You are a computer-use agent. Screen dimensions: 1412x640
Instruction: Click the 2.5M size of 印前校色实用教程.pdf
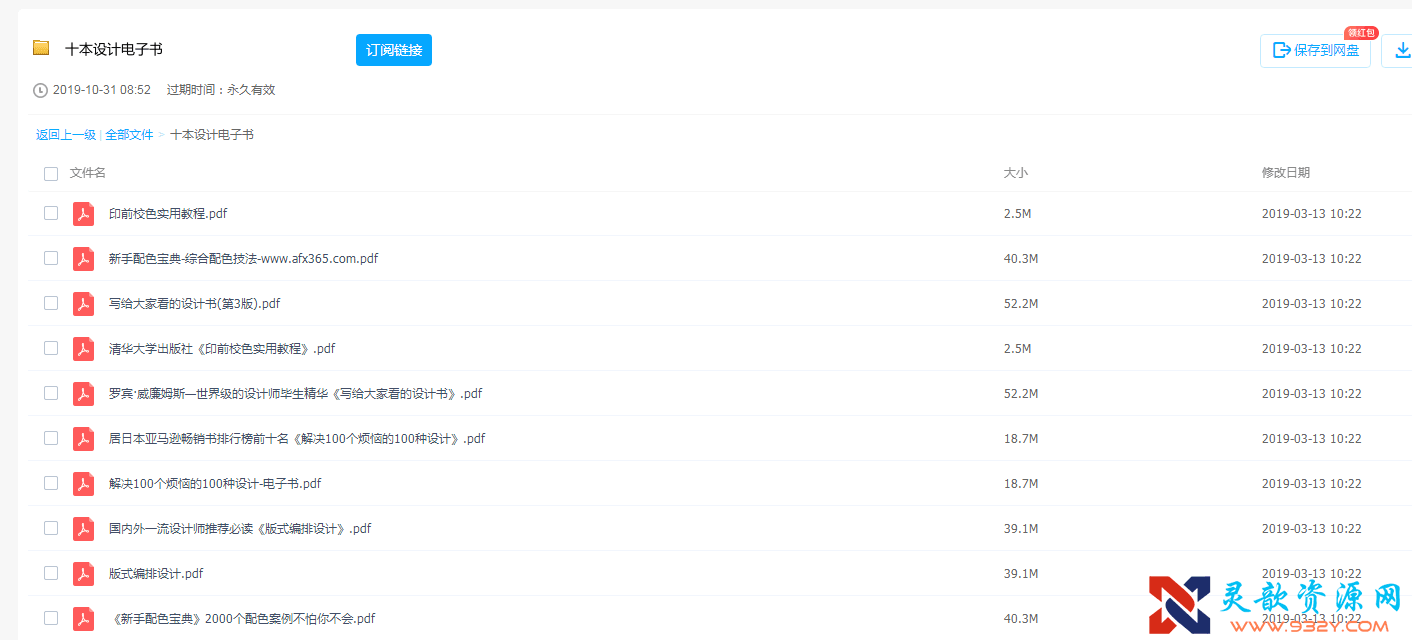click(1018, 214)
